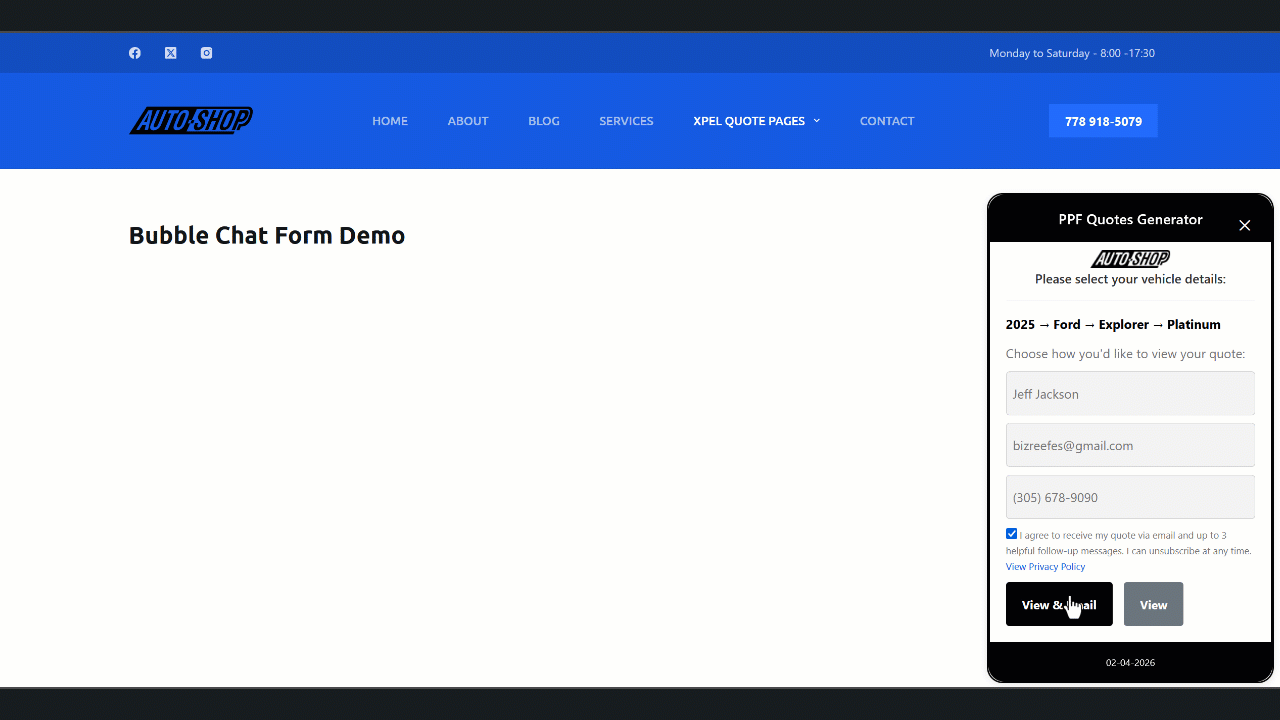Go to the Home menu item
Screen dimensions: 1280x720
click(390, 121)
